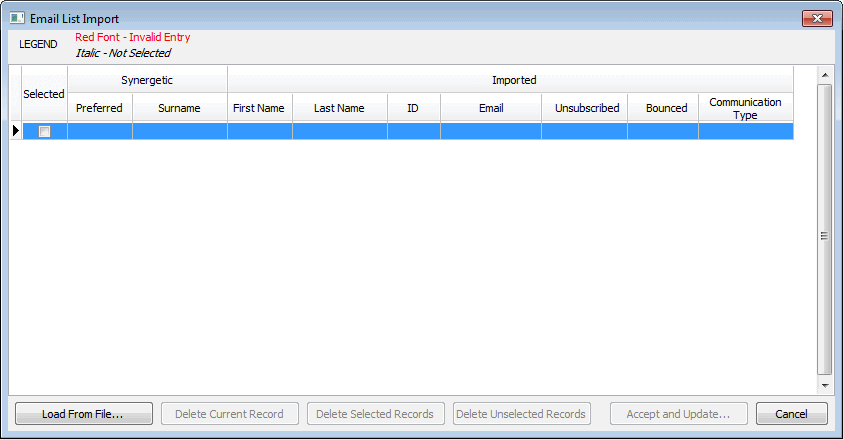Click the Communication Type column header
Screen dimensions: 844x440
(x=745, y=108)
